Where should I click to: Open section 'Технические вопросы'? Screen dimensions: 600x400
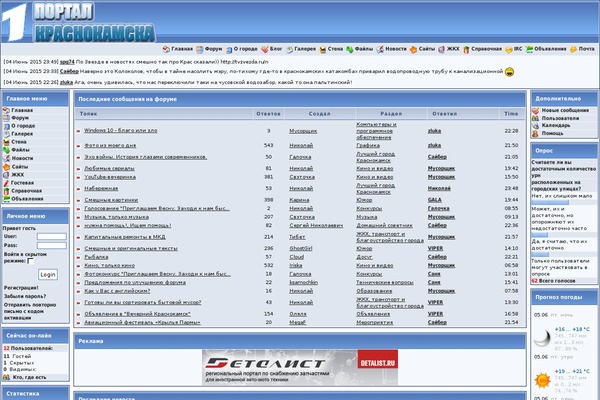pyautogui.click(x=385, y=282)
